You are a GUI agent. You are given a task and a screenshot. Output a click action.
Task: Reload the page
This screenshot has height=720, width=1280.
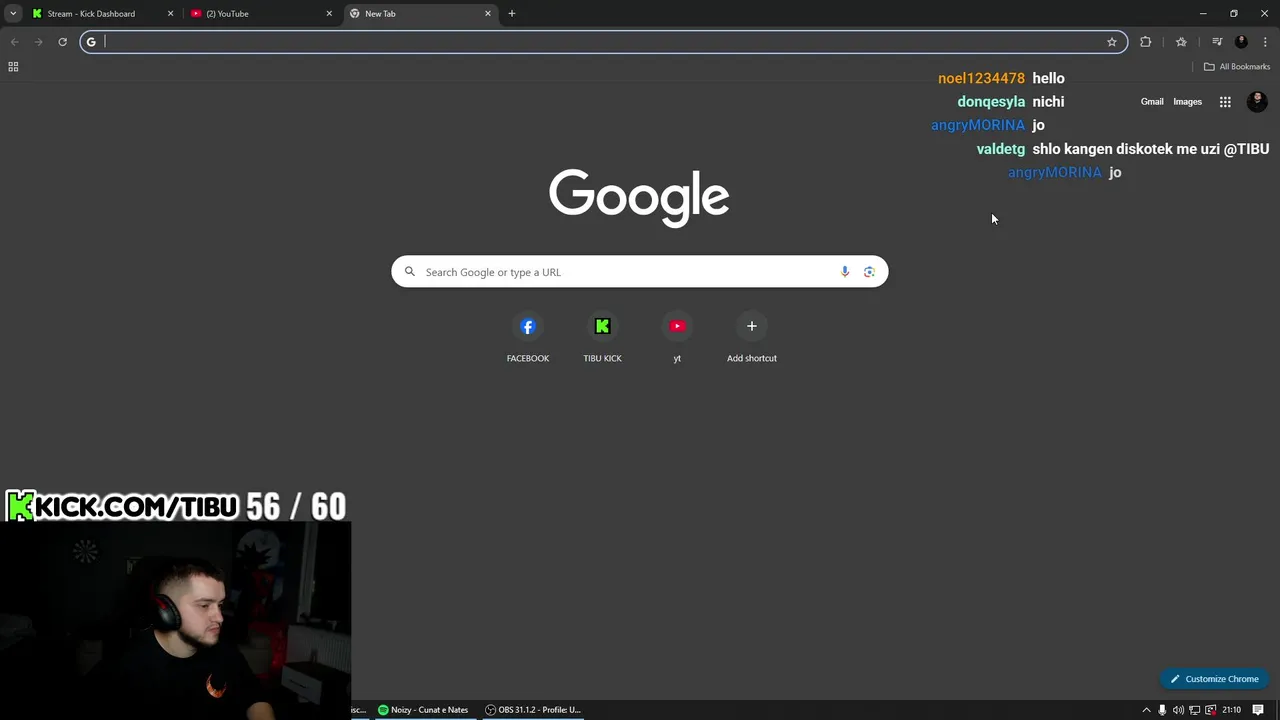(62, 42)
